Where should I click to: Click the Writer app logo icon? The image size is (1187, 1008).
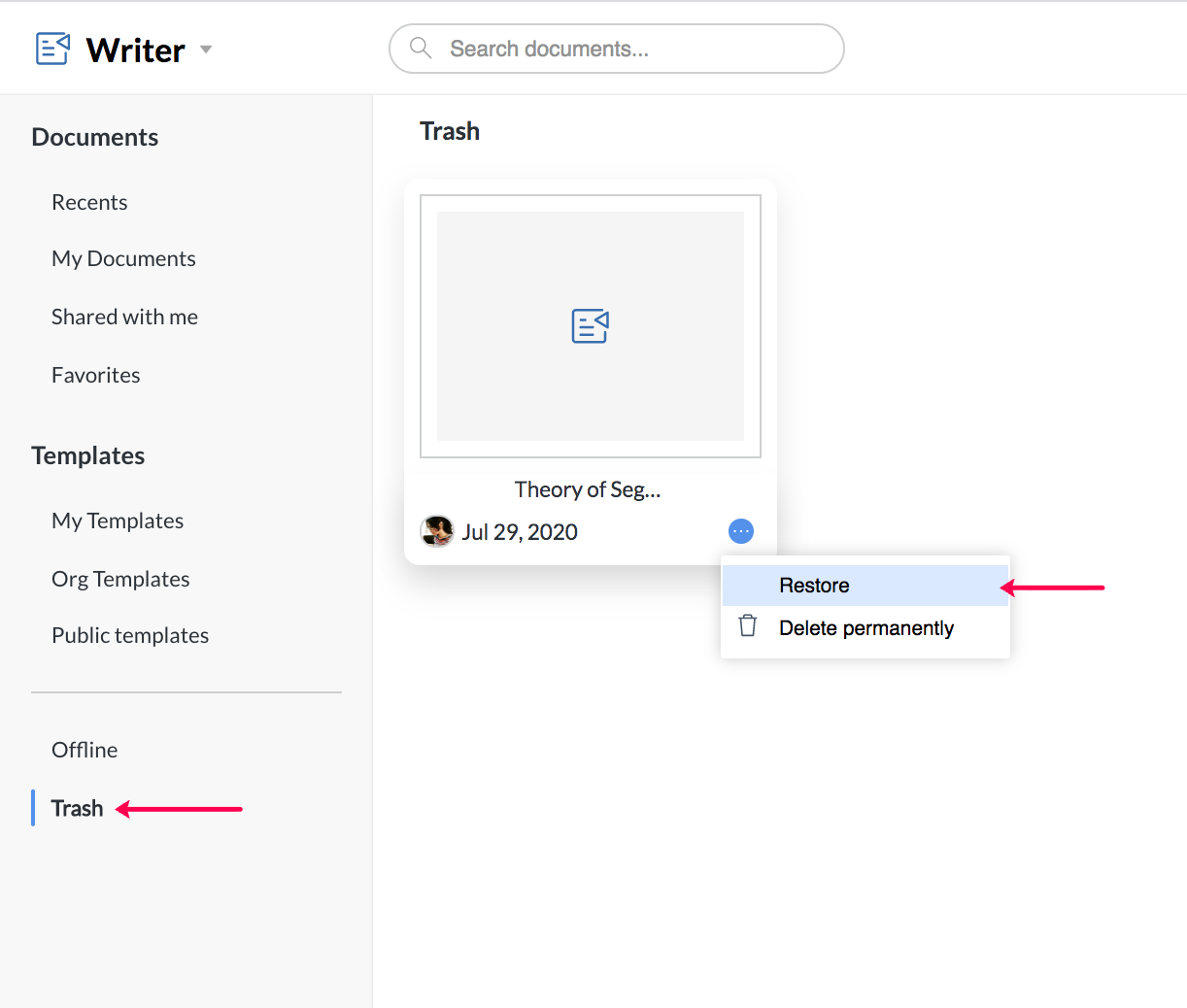[52, 49]
